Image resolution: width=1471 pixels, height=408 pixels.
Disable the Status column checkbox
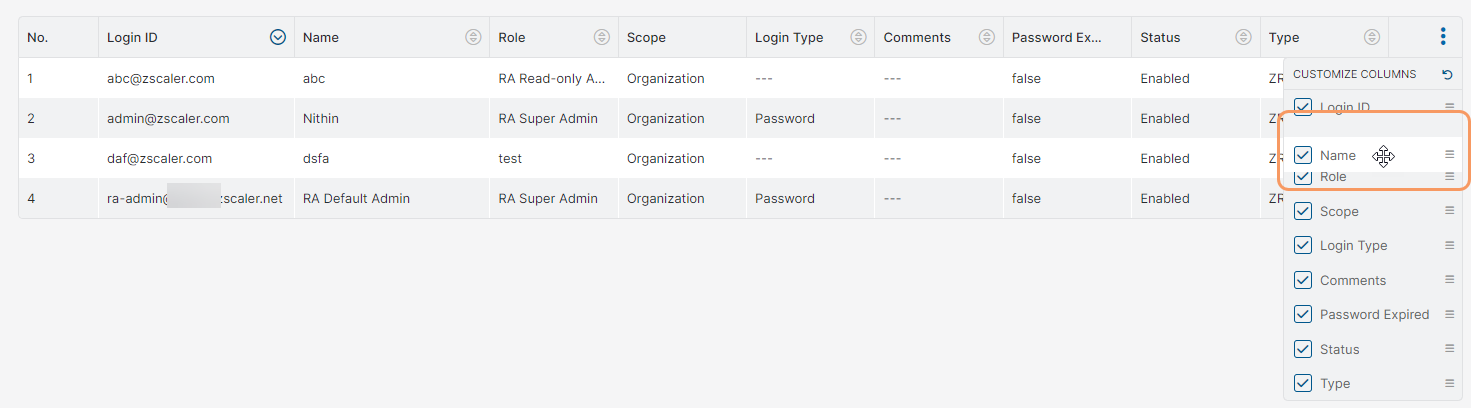pyautogui.click(x=1303, y=349)
